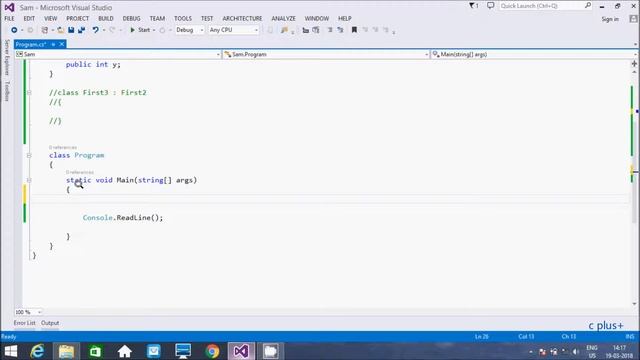Open the TOOLS menu
640x360 pixels.
183,19
